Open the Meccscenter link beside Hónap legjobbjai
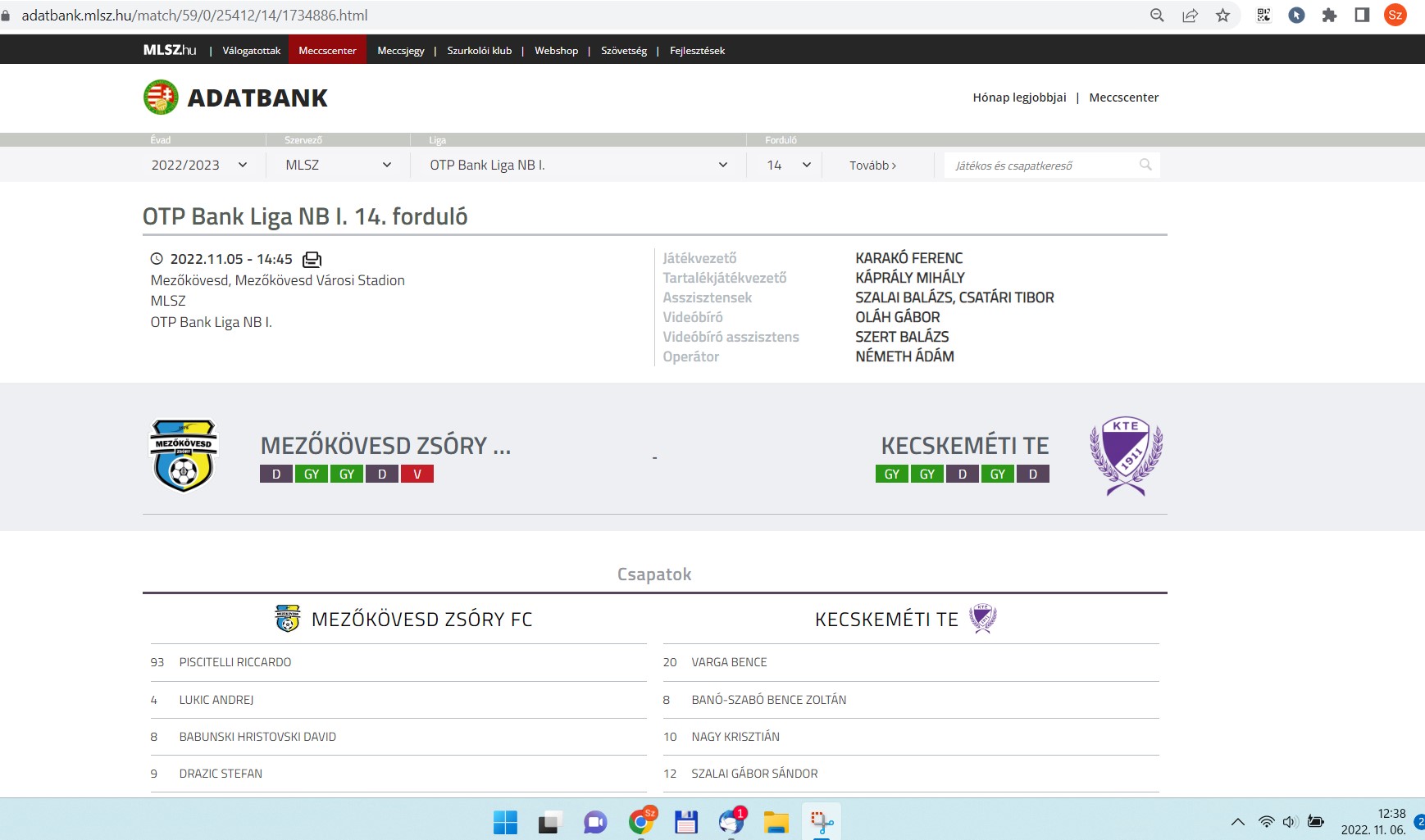 click(x=1123, y=98)
